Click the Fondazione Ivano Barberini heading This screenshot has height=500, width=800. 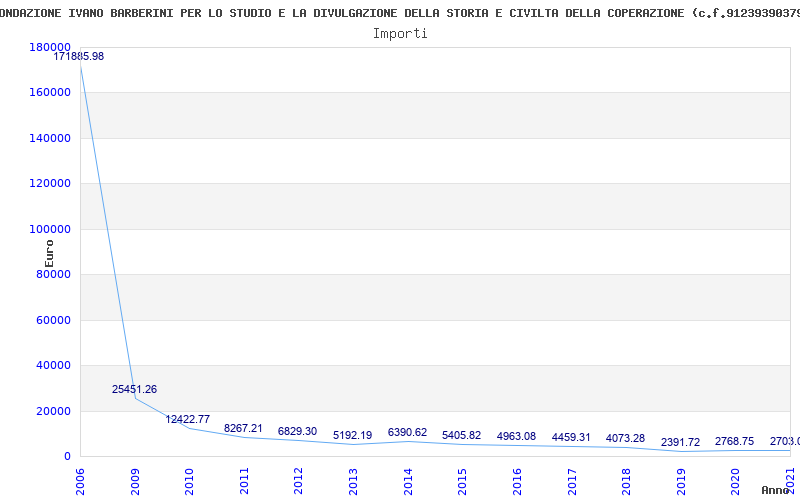(x=400, y=13)
